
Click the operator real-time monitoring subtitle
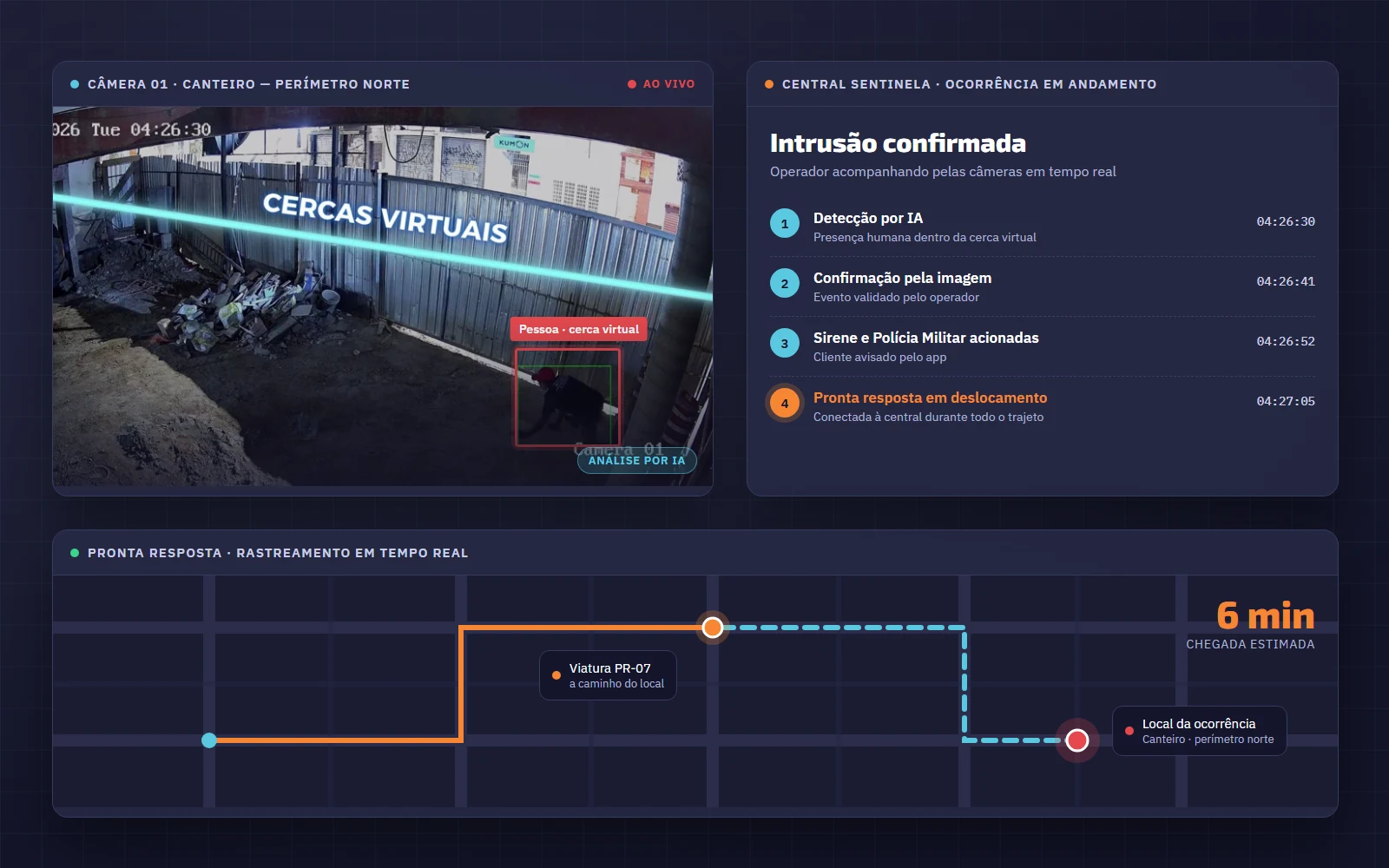943,172
